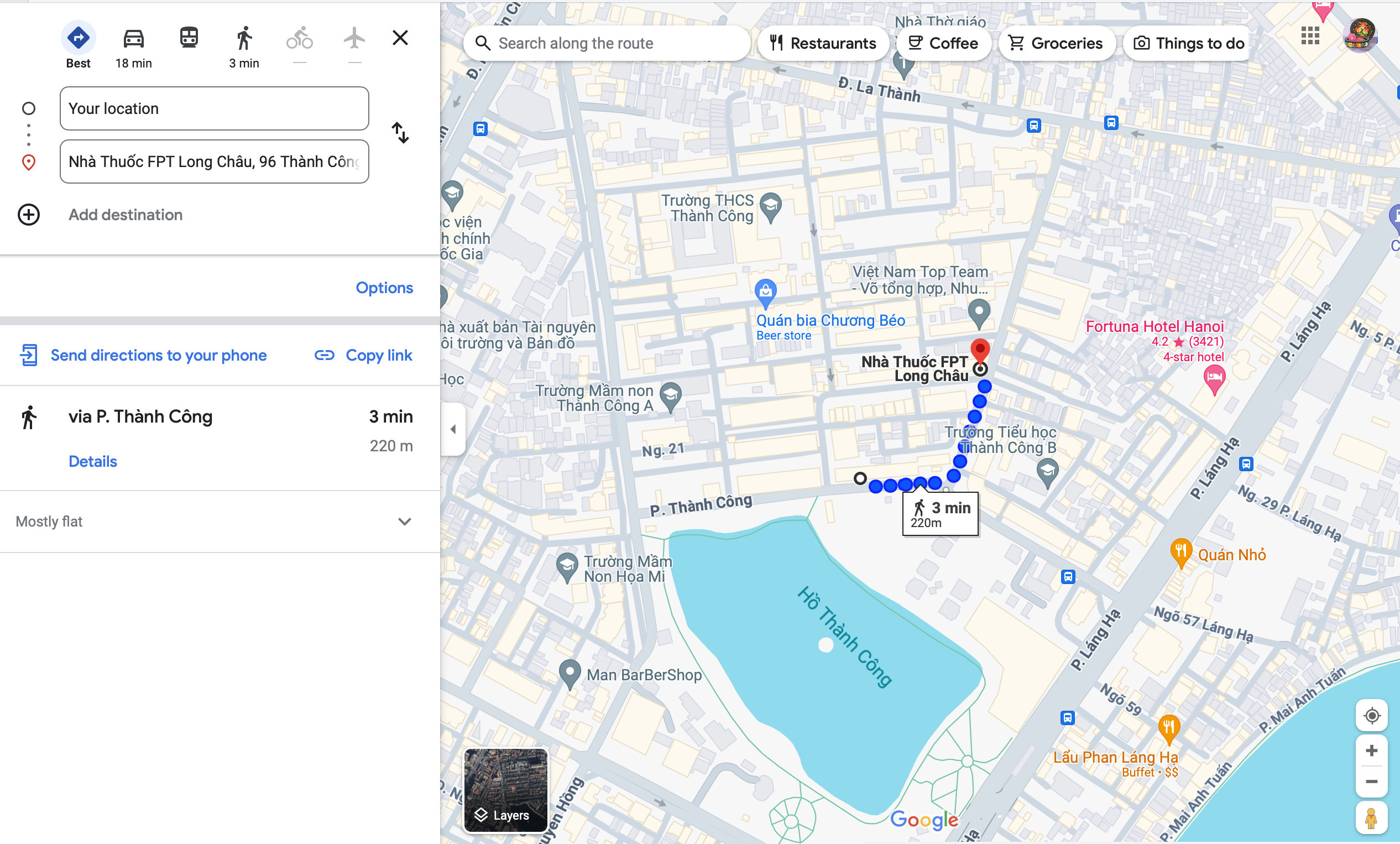Click Quán bia Chương Béo shop marker

766,293
